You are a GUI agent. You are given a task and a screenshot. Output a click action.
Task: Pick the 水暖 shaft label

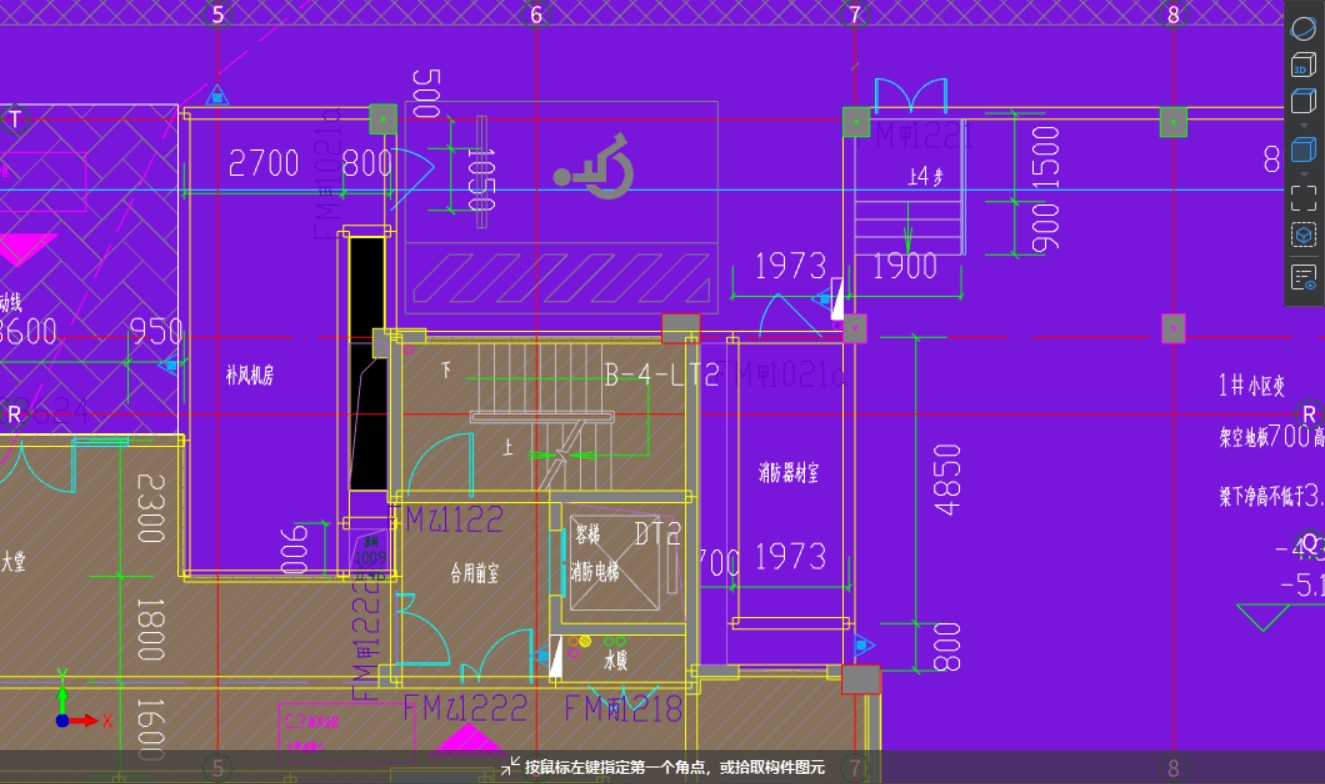(615, 660)
